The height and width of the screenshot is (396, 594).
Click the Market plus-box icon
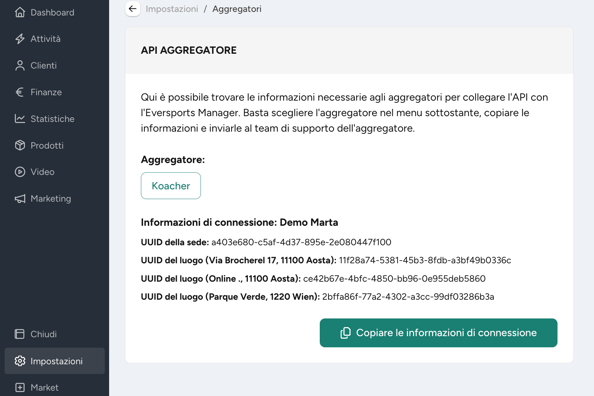[x=19, y=388]
